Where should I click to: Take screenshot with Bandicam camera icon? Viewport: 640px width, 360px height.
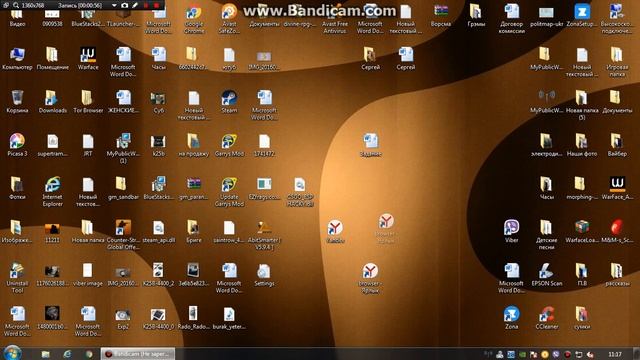click(125, 5)
